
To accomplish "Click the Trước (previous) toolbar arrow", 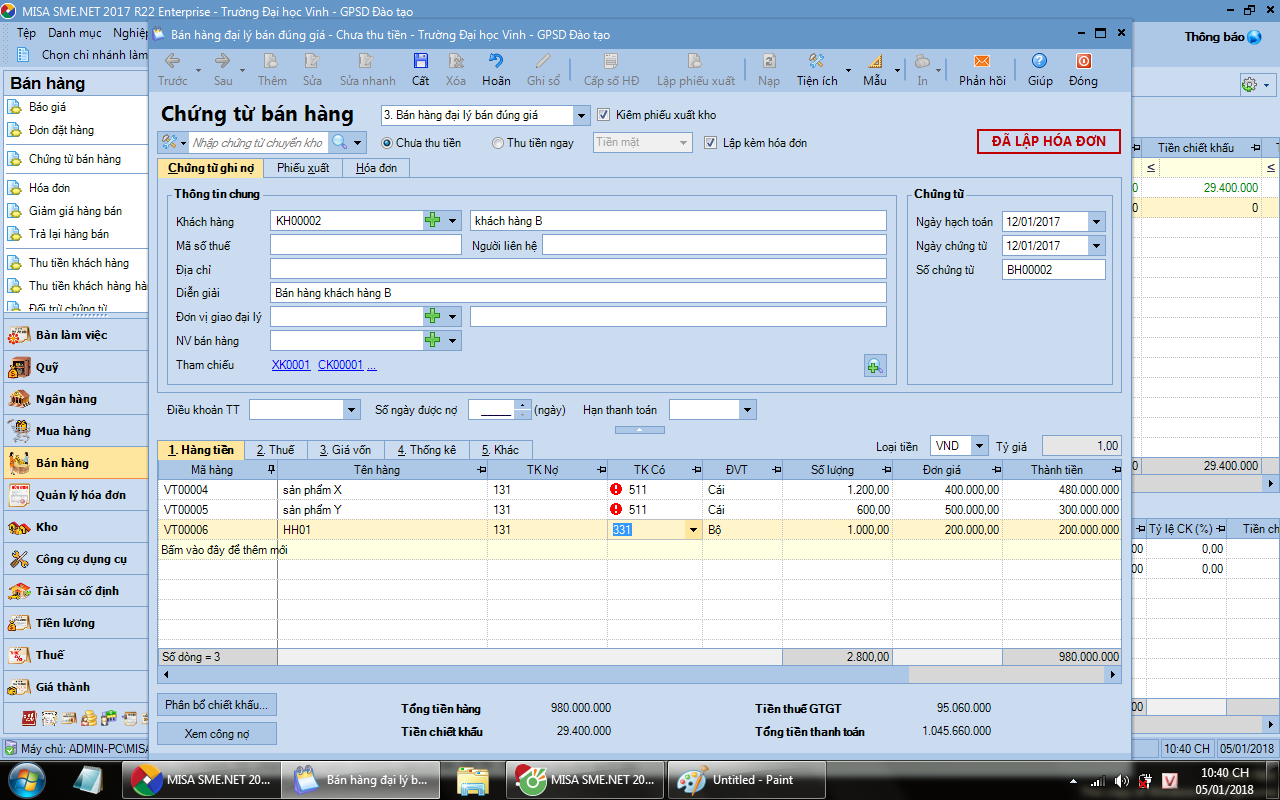I will [x=173, y=62].
